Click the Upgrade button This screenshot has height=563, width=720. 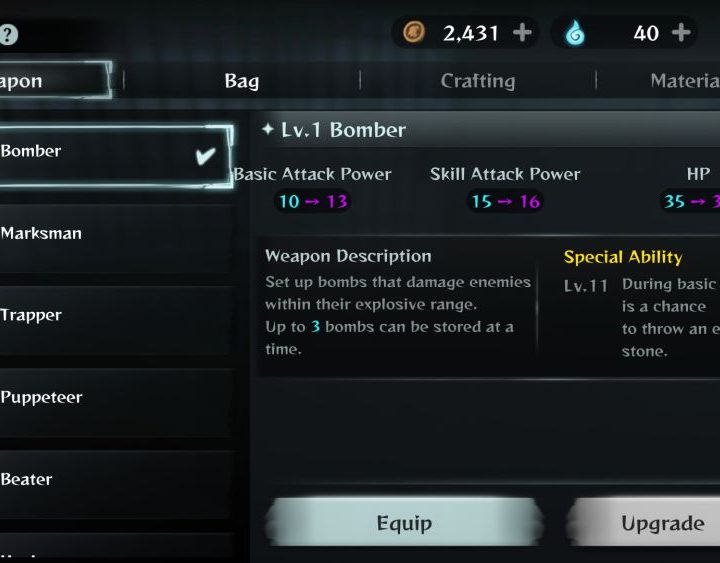coord(644,523)
